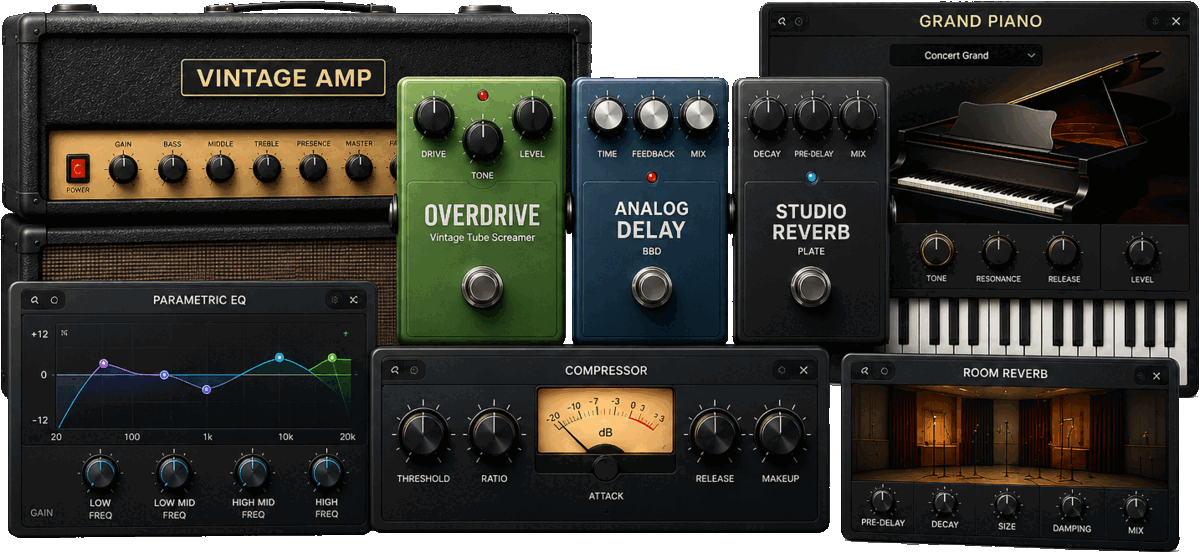Click the Middle knob on Vintage Amp
This screenshot has height=553, width=1200.
[220, 169]
